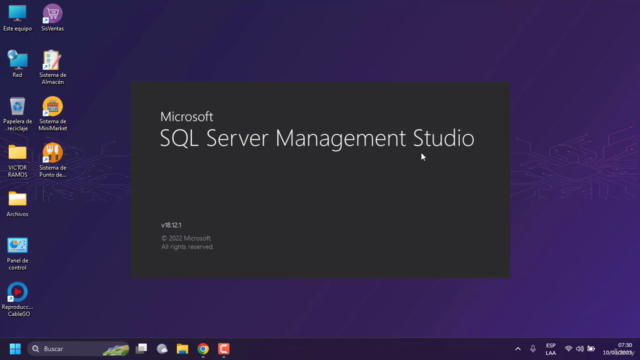Switch the ESP LAA input language
This screenshot has width=640, height=360.
[x=551, y=349]
